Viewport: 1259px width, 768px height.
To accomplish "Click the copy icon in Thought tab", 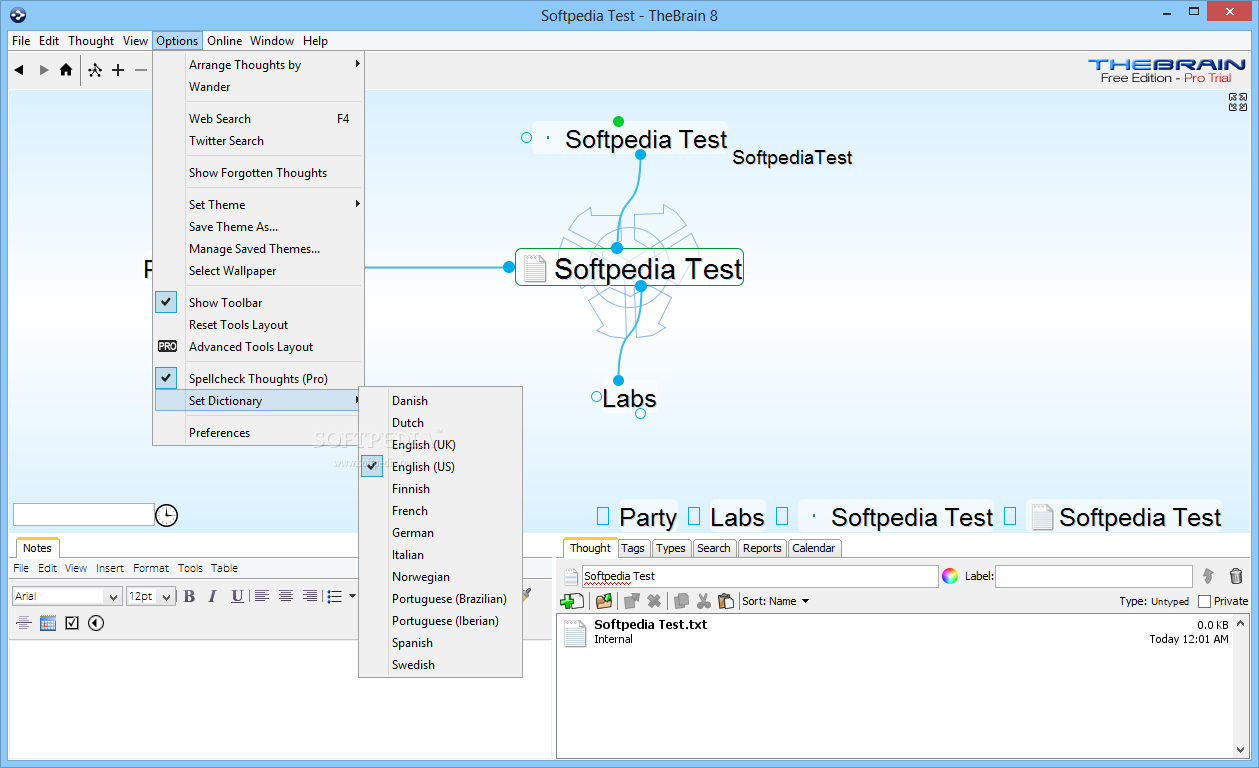I will tap(681, 601).
